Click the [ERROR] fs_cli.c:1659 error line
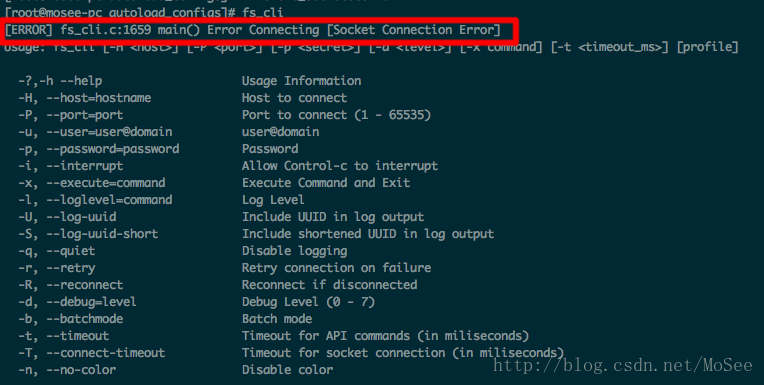 tap(252, 30)
